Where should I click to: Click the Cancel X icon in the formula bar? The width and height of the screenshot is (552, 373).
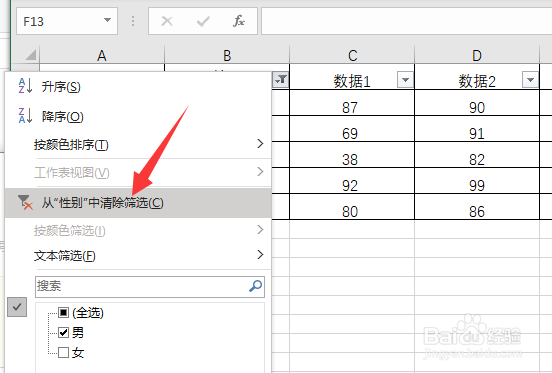point(167,21)
